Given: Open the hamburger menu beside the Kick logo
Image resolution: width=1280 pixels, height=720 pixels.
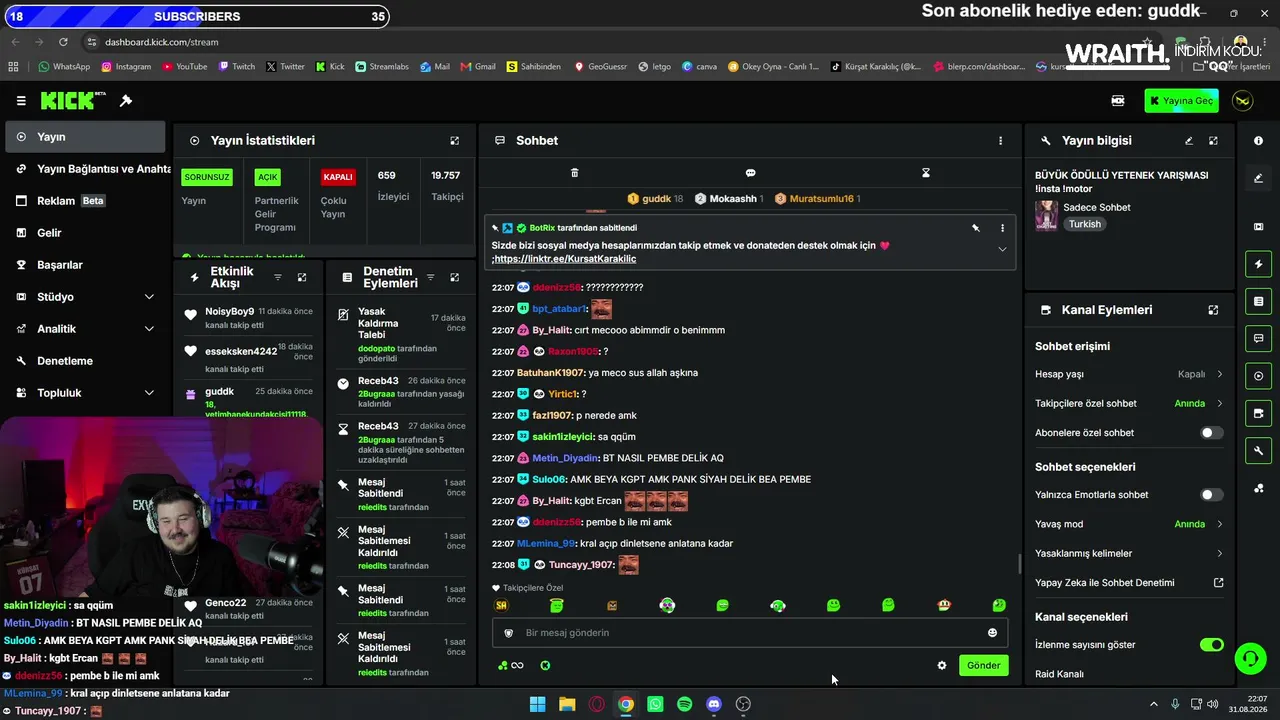Looking at the screenshot, I should pos(21,101).
